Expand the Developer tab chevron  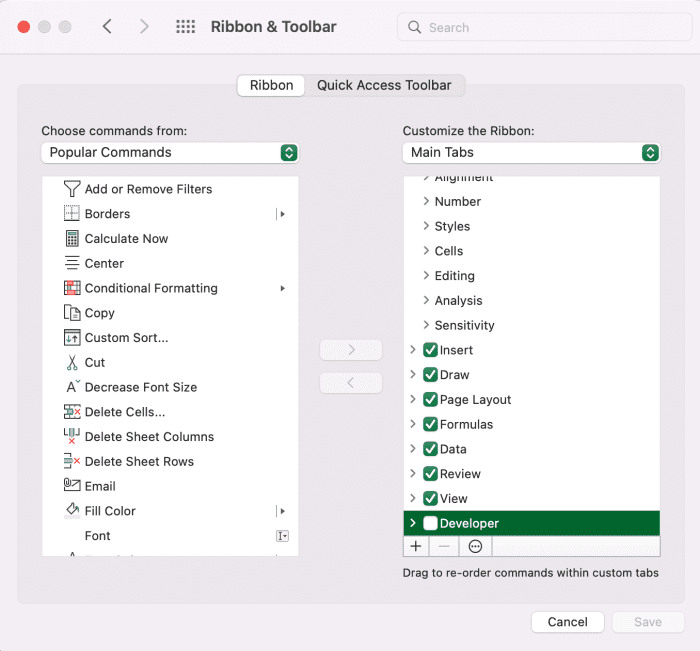click(x=413, y=523)
